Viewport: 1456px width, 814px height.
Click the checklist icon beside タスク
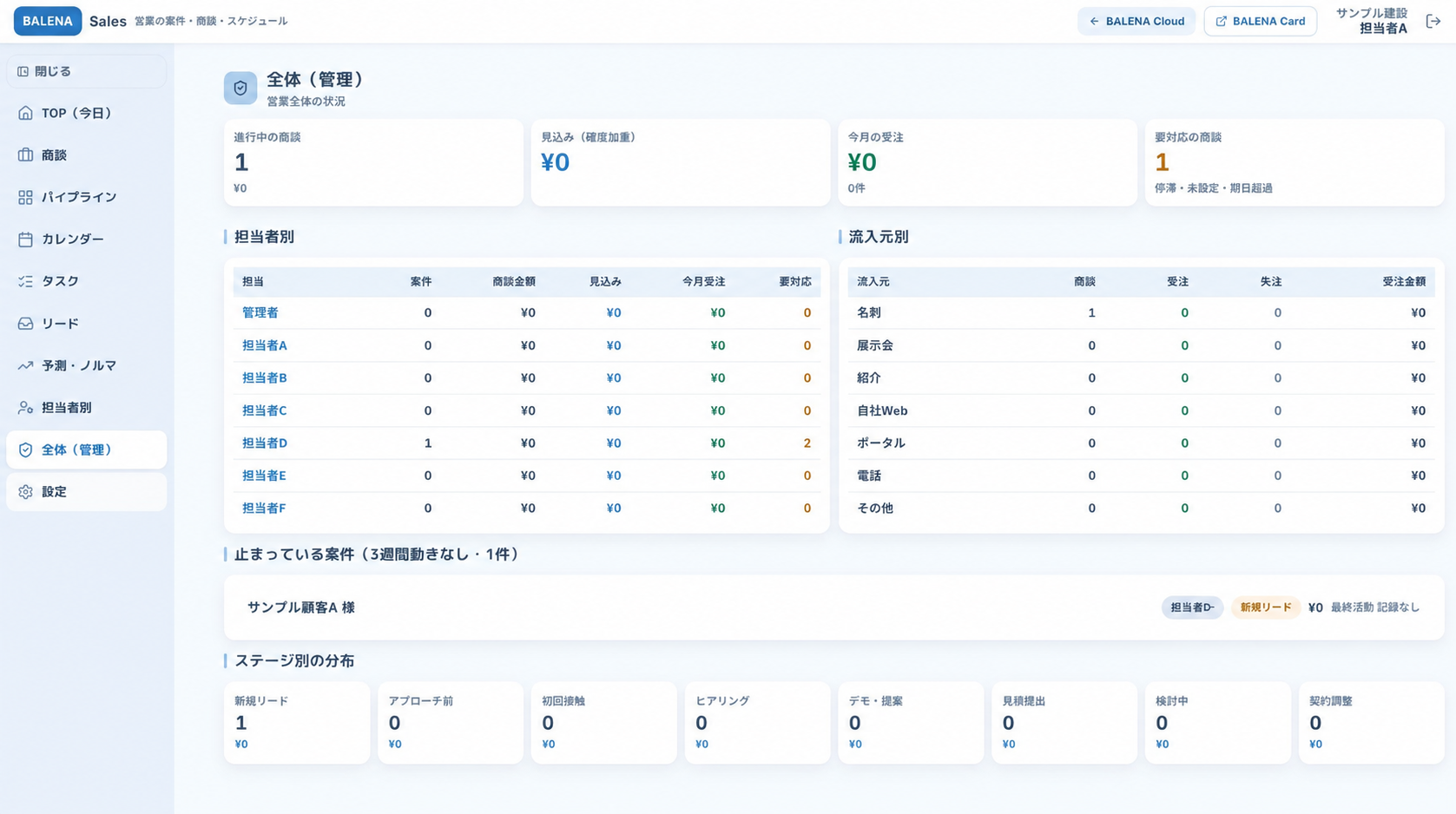(25, 281)
